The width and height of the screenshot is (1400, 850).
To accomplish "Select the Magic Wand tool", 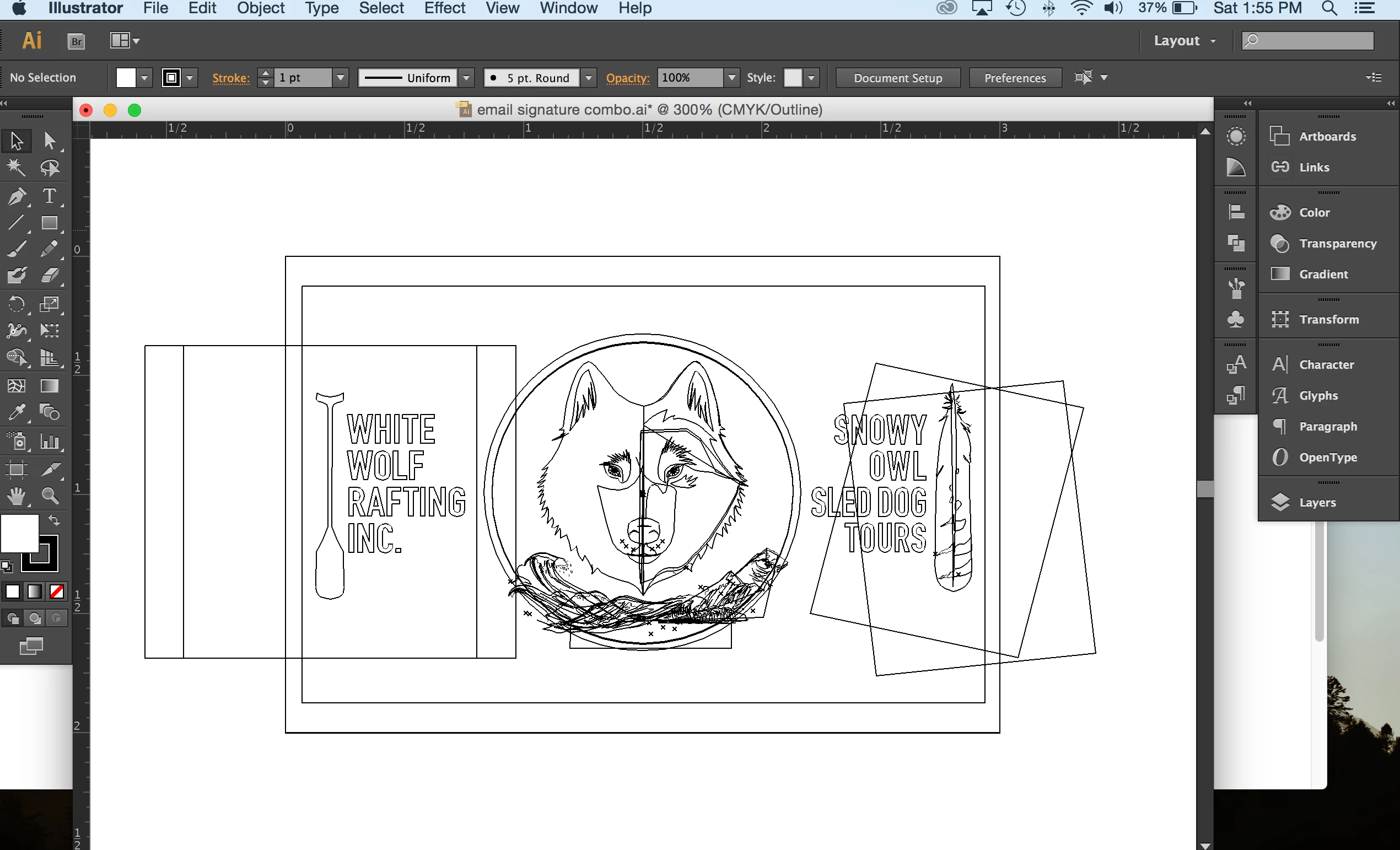I will [x=17, y=168].
